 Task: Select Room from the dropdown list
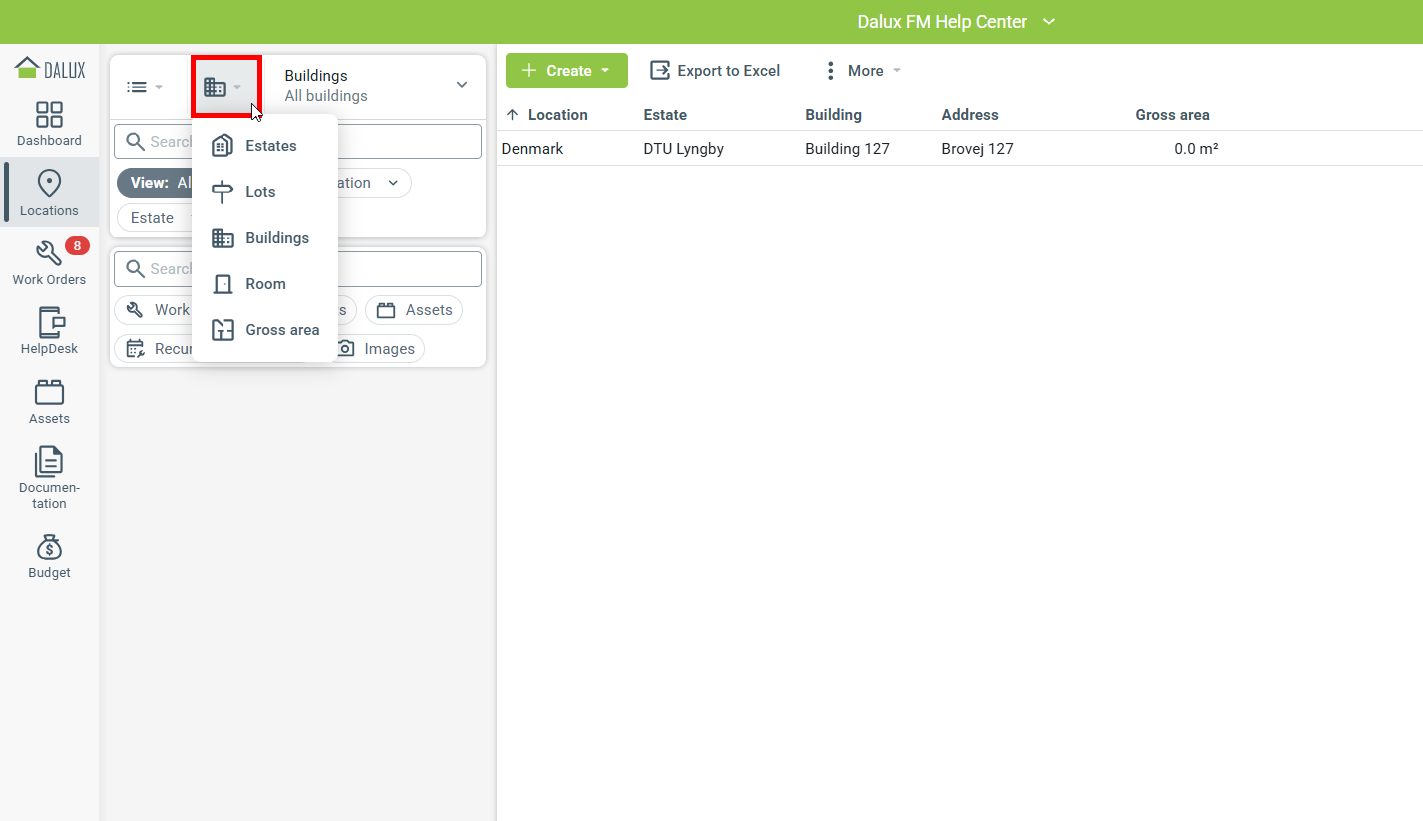265,284
